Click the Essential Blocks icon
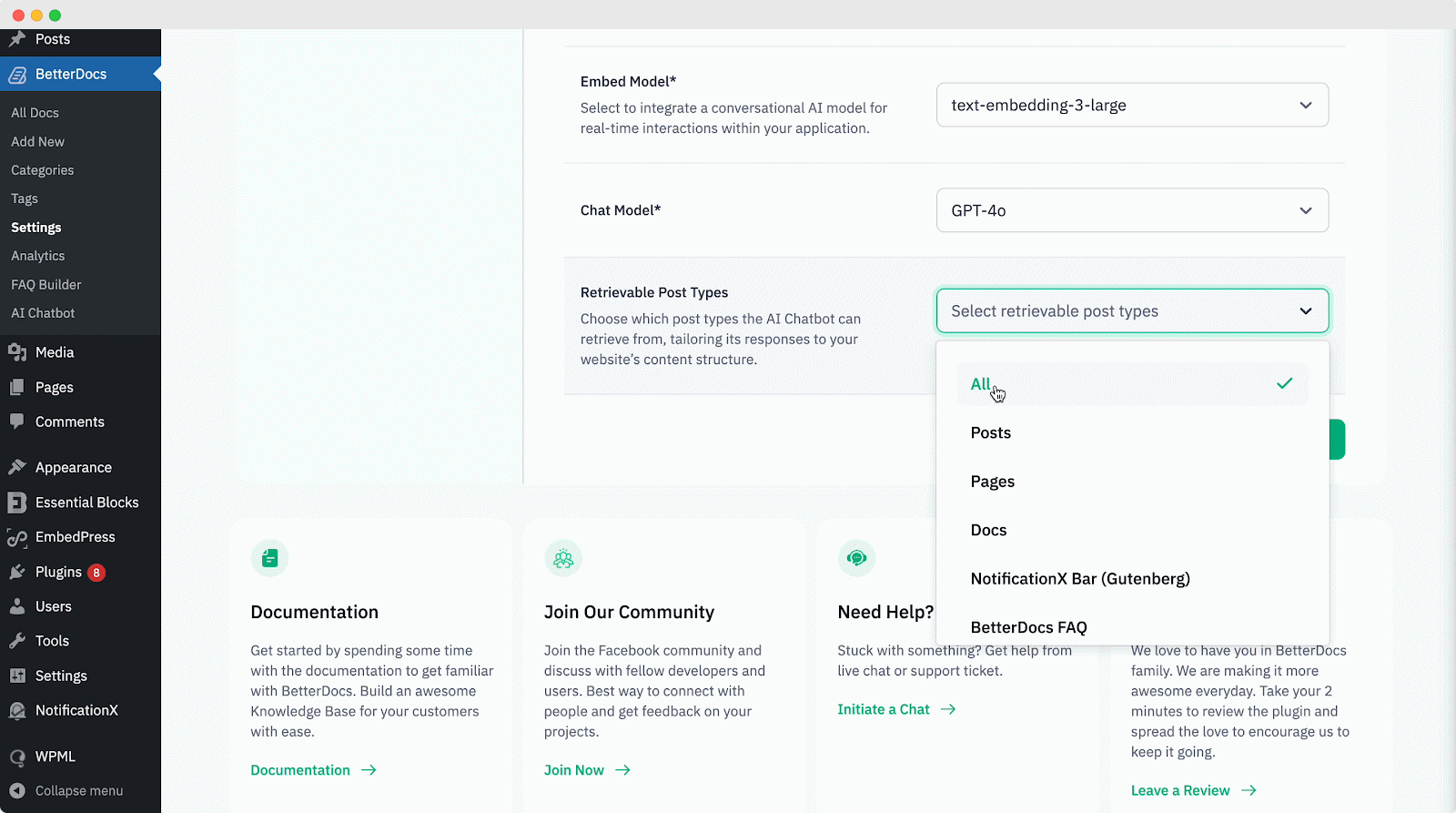The height and width of the screenshot is (813, 1456). tap(17, 503)
